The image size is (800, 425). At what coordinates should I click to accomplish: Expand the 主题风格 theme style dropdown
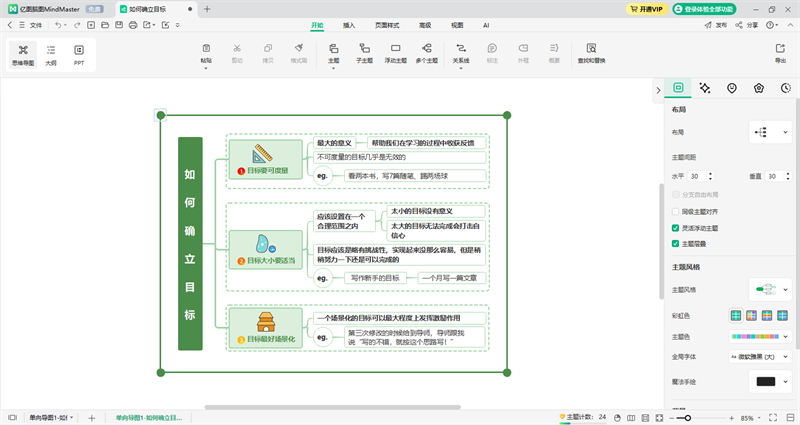point(770,289)
